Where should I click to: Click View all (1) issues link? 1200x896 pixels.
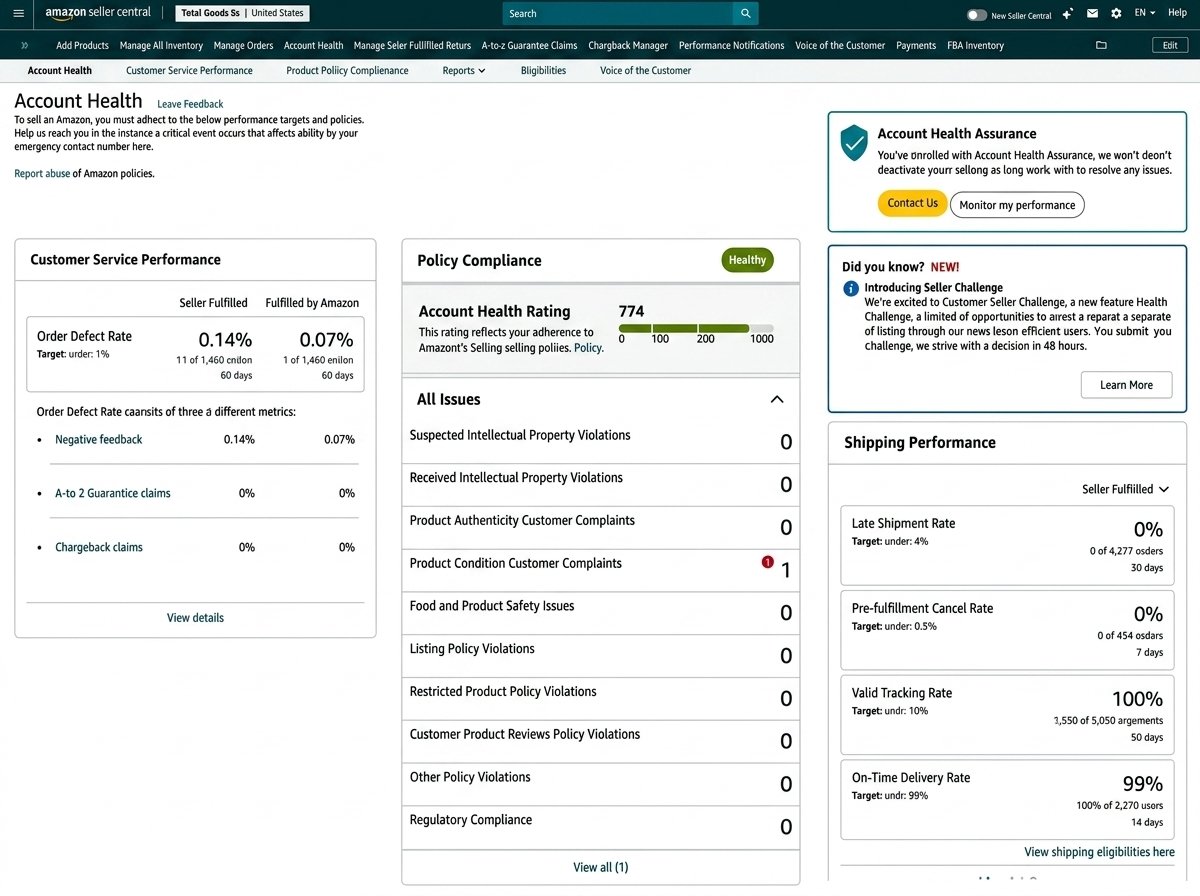(601, 867)
